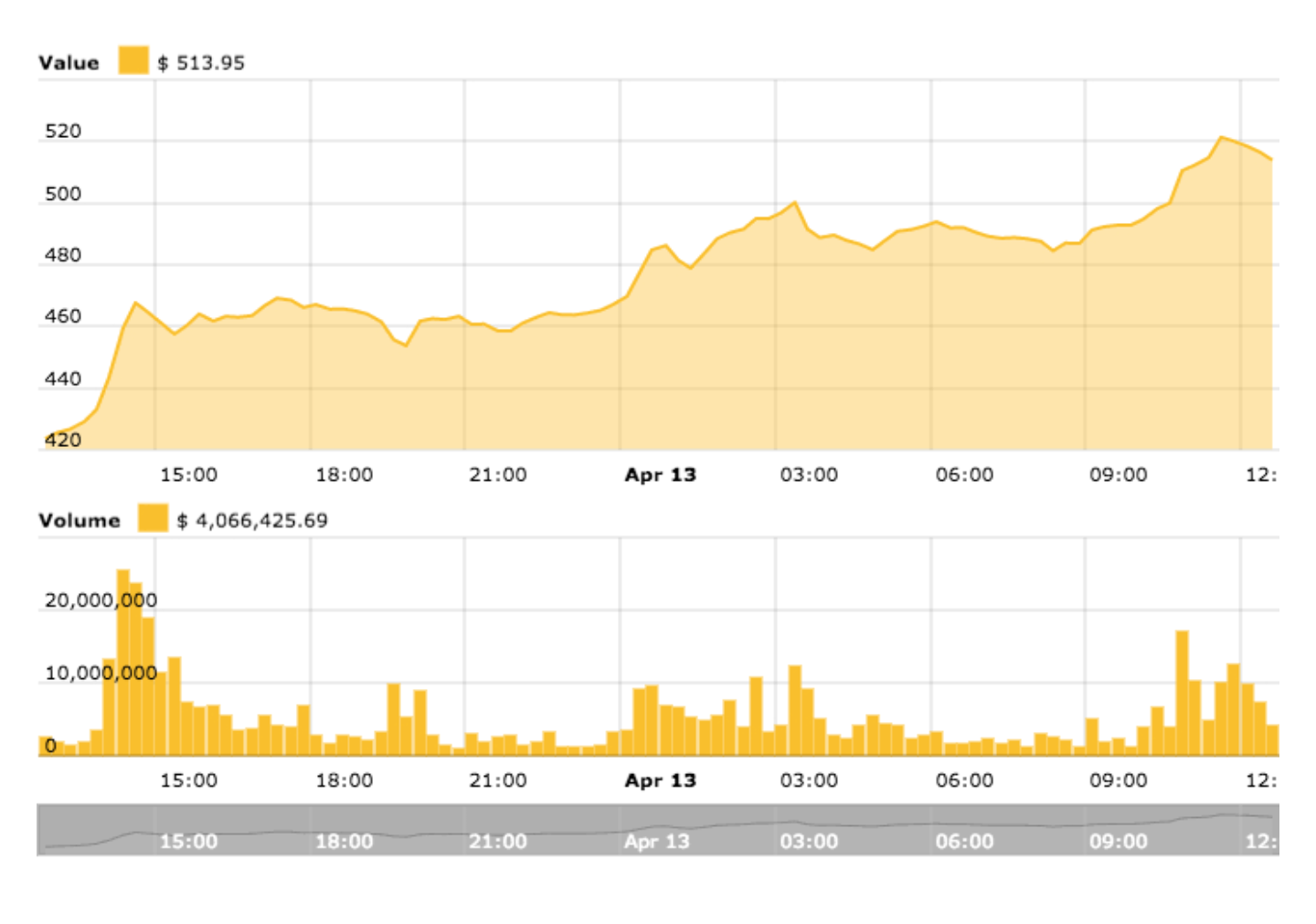This screenshot has height=924, width=1316.
Task: Click the 06:00 label under the value chart
Action: pos(964,474)
